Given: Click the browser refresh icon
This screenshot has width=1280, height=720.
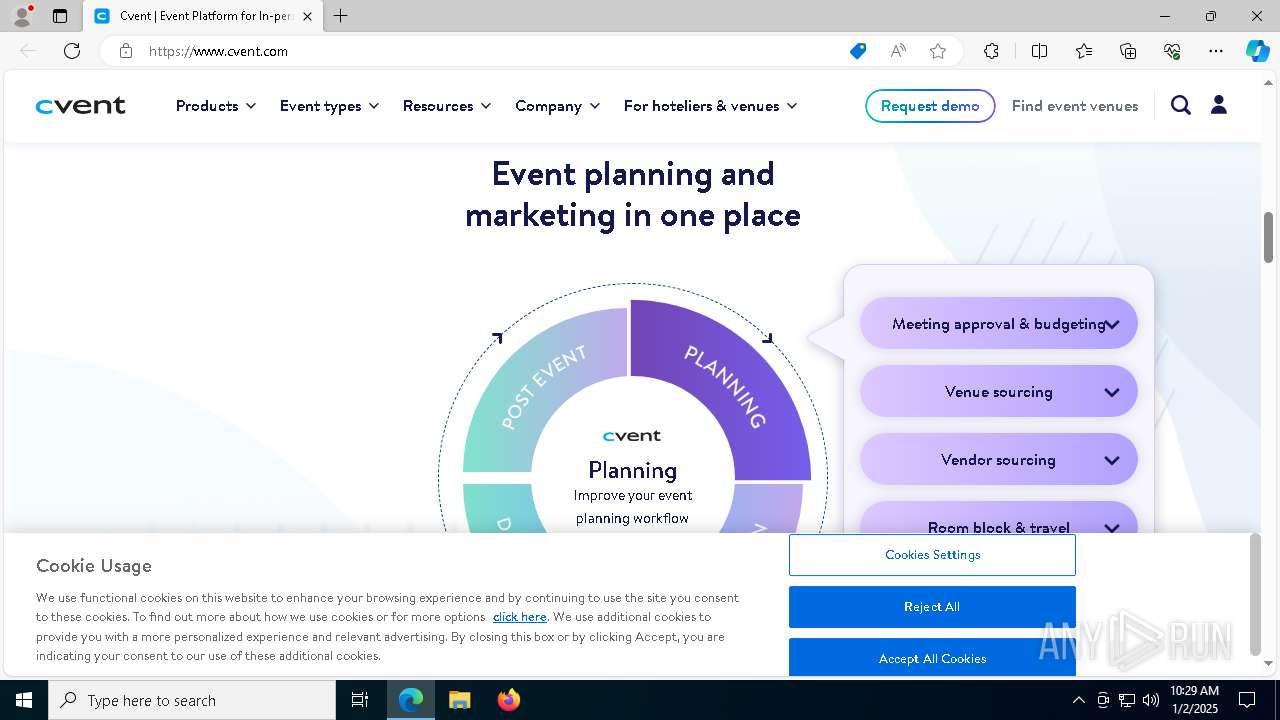Looking at the screenshot, I should [x=72, y=51].
